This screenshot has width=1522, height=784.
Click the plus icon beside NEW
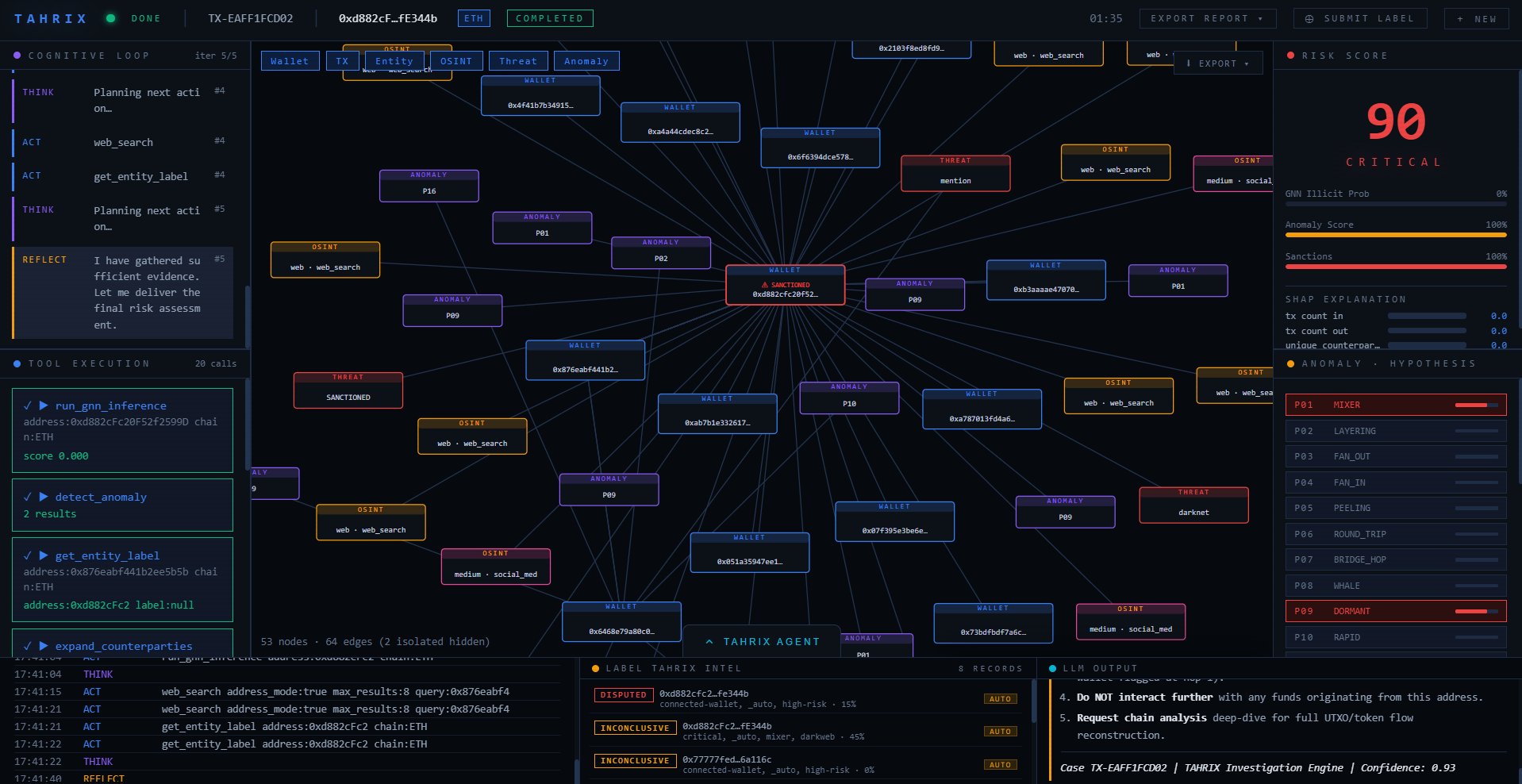coord(1460,19)
